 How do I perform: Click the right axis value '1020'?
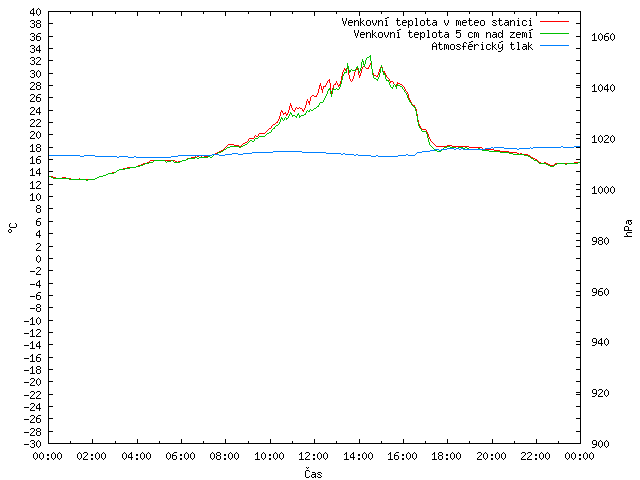point(603,139)
